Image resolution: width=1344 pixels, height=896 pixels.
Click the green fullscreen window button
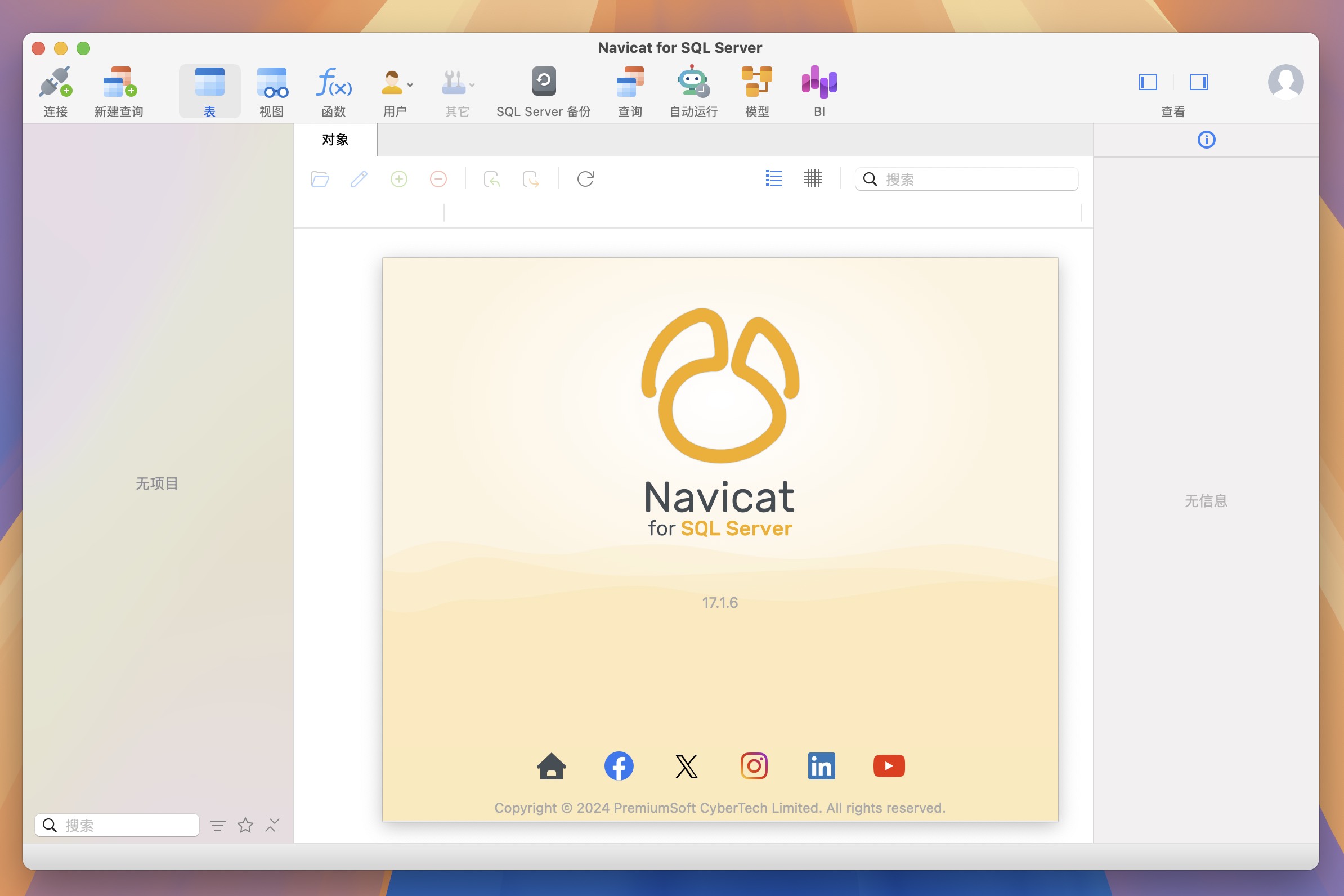83,48
